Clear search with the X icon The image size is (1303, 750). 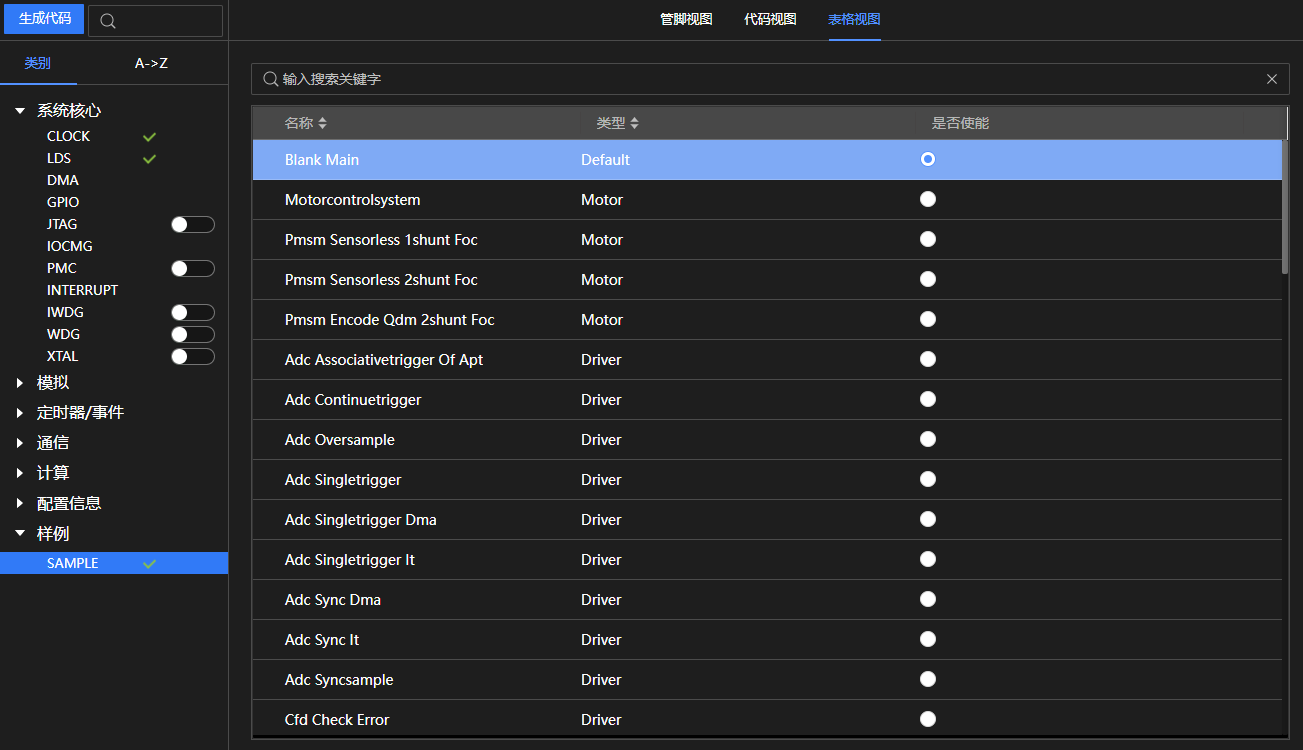tap(1271, 79)
